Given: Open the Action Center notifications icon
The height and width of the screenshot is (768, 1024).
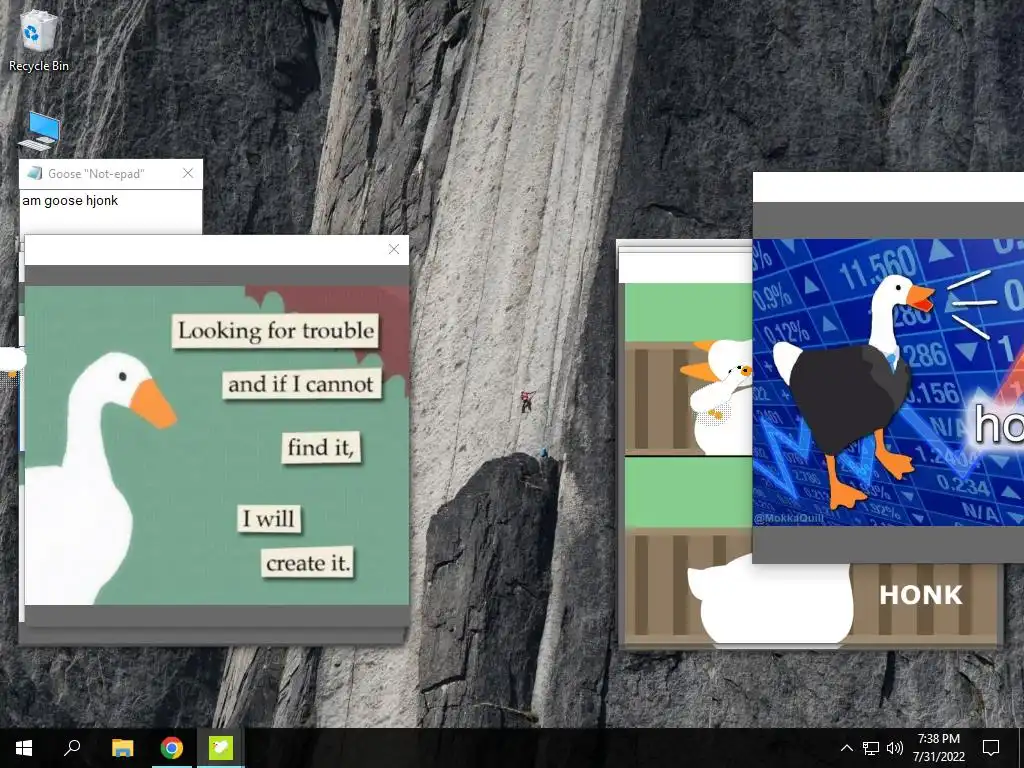Looking at the screenshot, I should coord(991,748).
